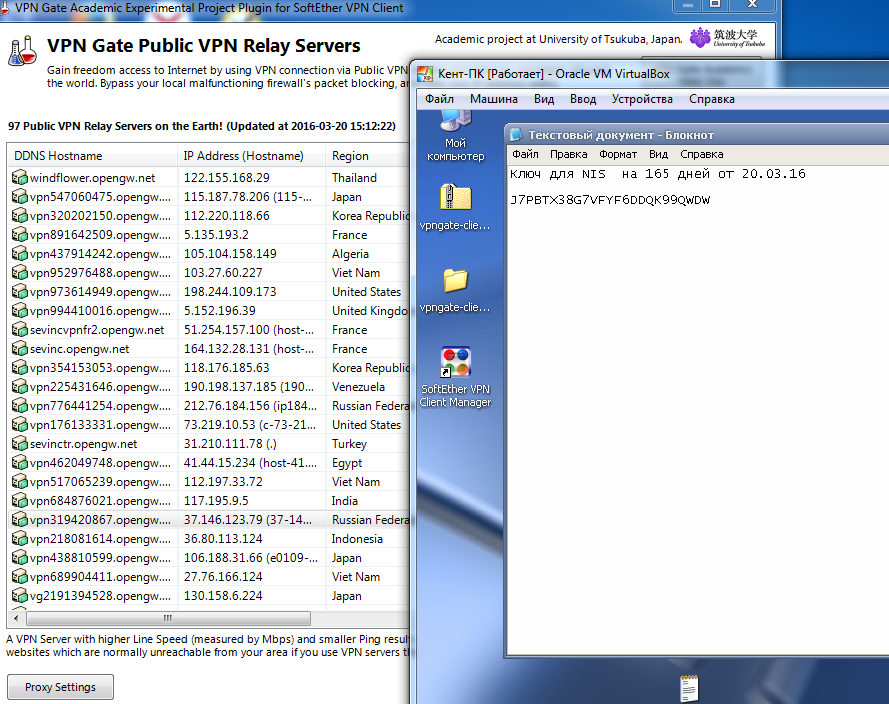Open VirtualBox Вид menu
889x704 pixels.
pyautogui.click(x=544, y=99)
